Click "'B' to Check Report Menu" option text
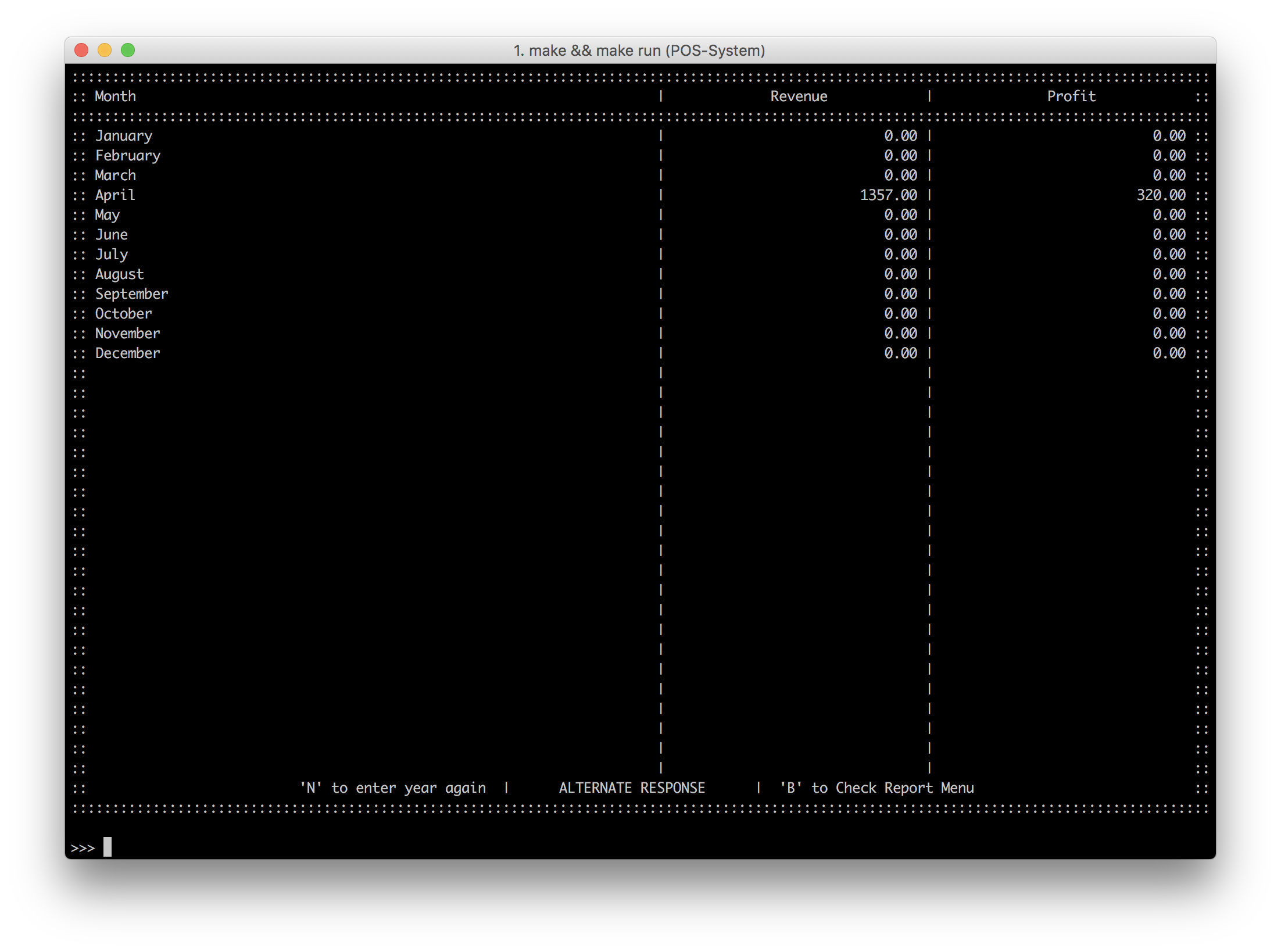The image size is (1281, 952). point(876,788)
